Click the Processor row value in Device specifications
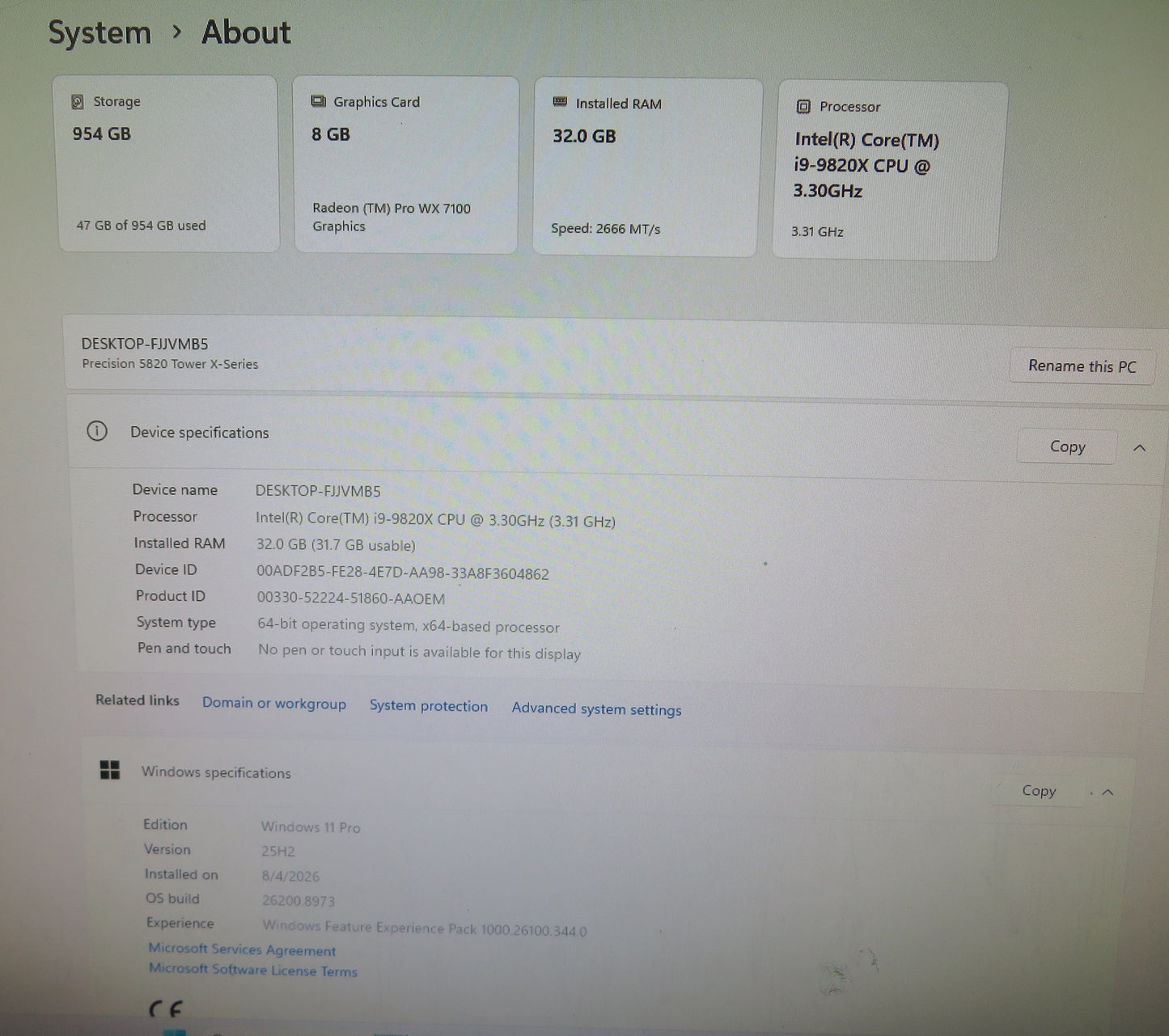 (435, 520)
